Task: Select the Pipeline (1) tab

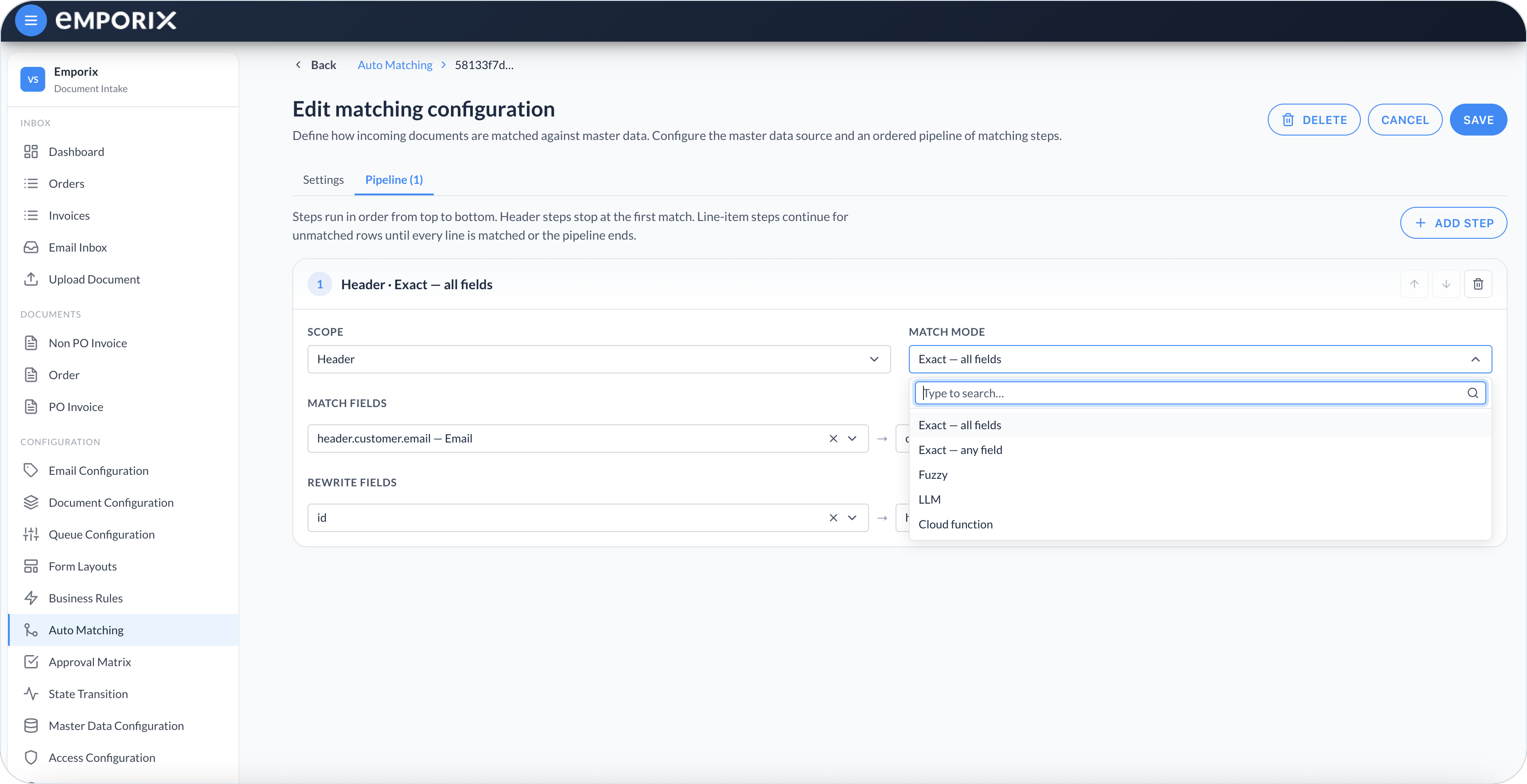Action: (394, 179)
